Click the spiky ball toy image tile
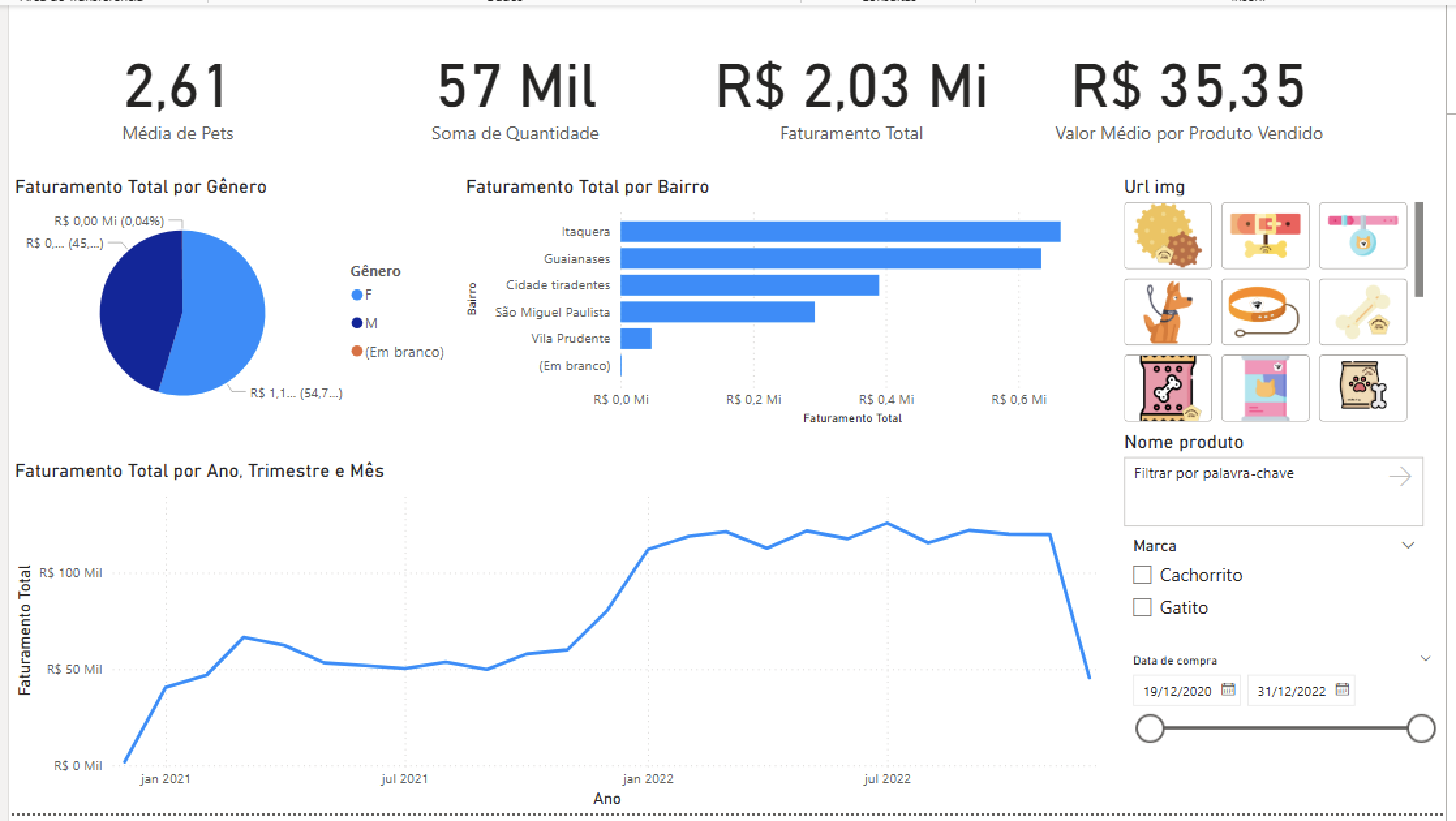 coord(1167,235)
